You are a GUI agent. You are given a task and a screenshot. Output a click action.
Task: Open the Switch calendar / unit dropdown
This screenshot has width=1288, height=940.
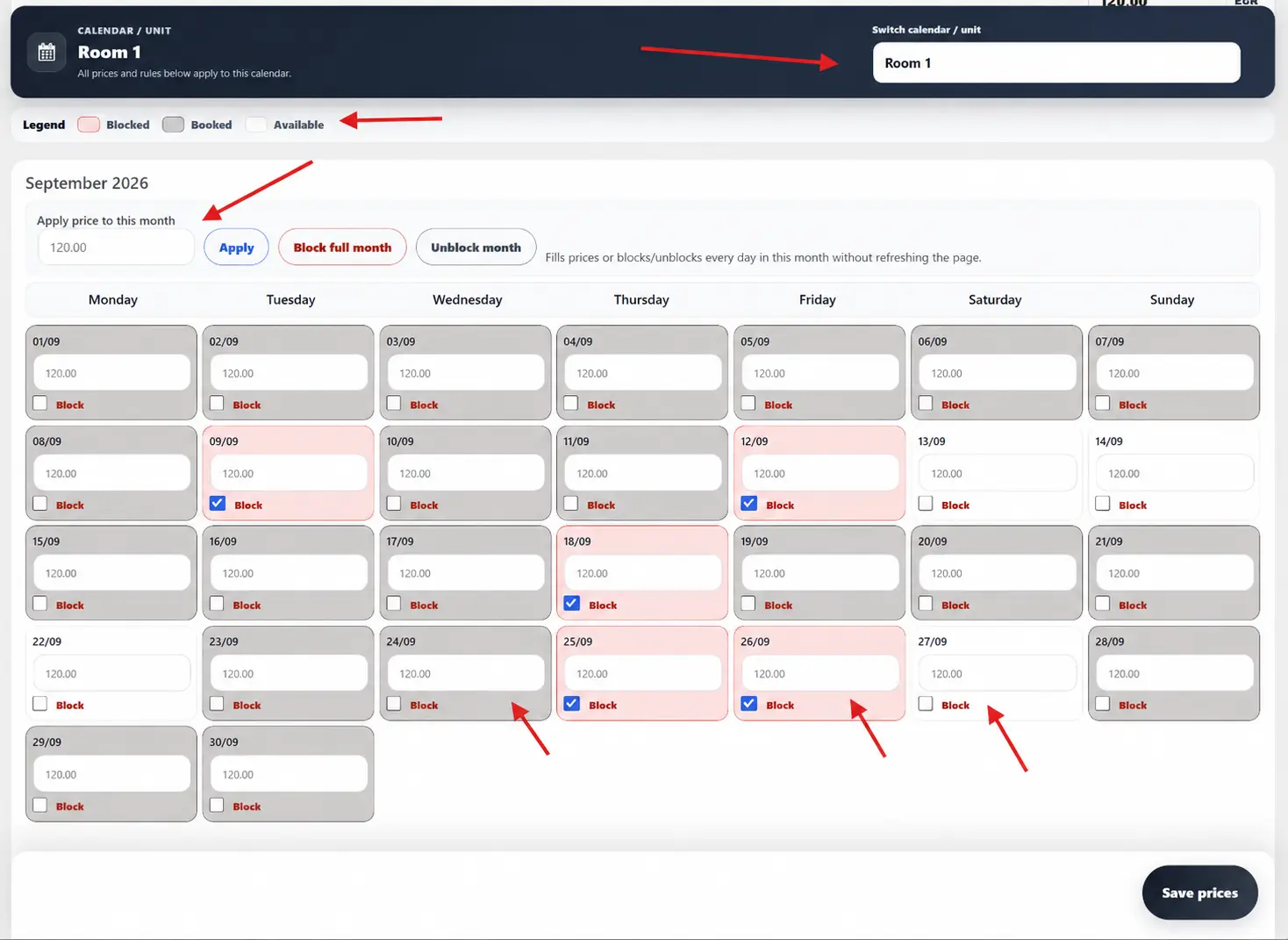pos(1056,63)
